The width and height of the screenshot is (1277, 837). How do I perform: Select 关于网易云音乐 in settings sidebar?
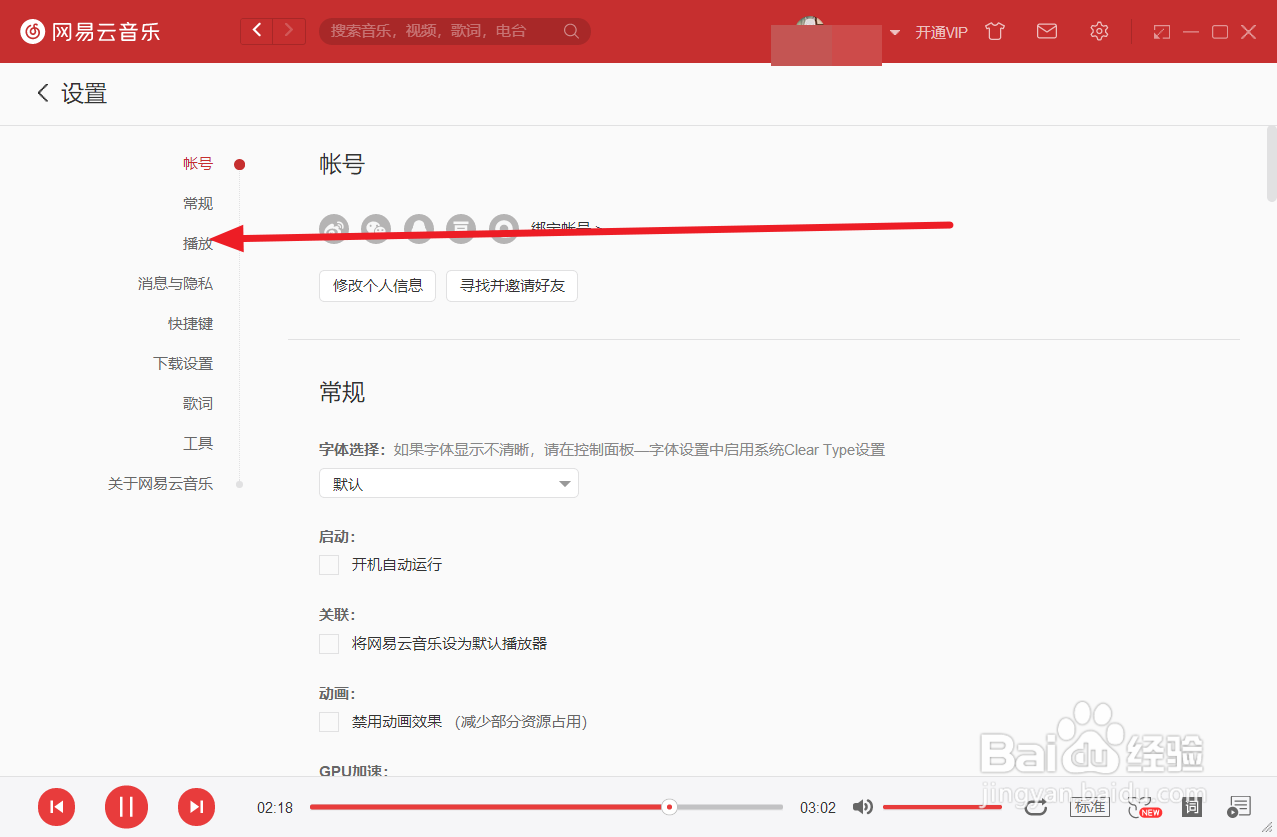(x=160, y=484)
